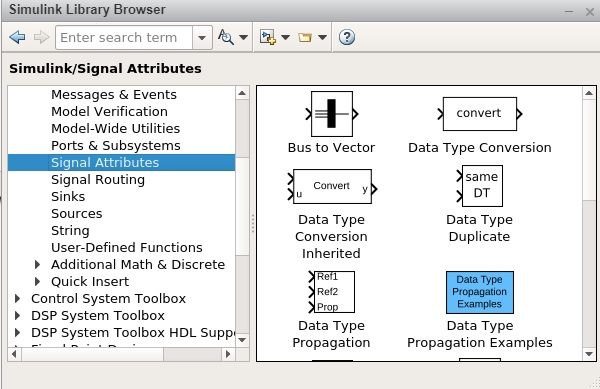Select Ports & Subsystems library
Image resolution: width=600 pixels, height=389 pixels.
tap(116, 145)
